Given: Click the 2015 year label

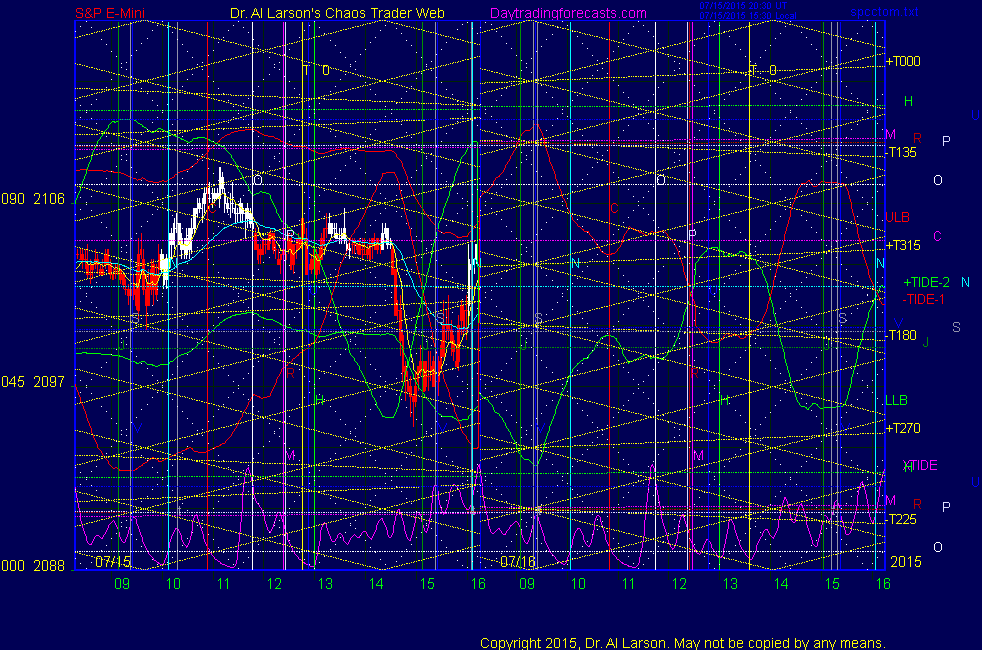Looking at the screenshot, I should tap(906, 562).
